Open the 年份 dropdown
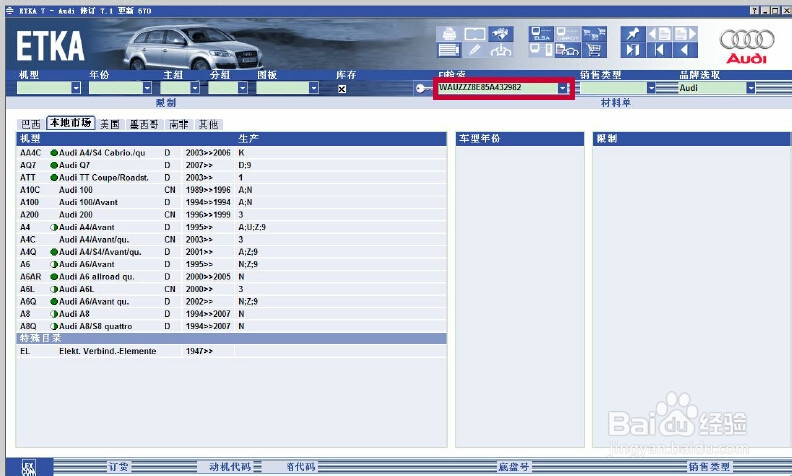Image resolution: width=792 pixels, height=476 pixels. click(147, 88)
